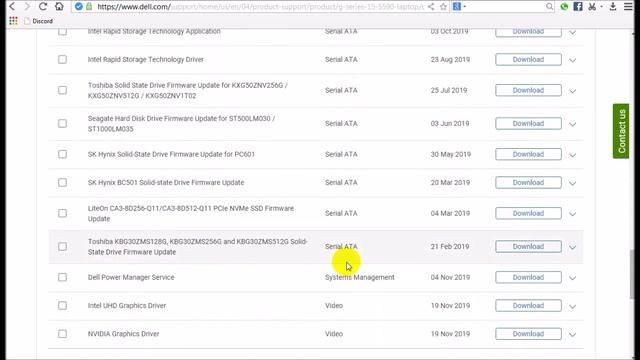Open the browser hamburger menu
The height and width of the screenshot is (360, 640).
pyautogui.click(x=628, y=7)
